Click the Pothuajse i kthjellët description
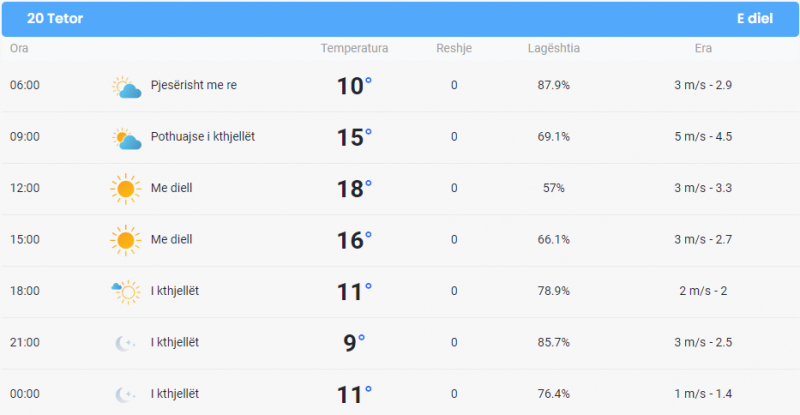This screenshot has height=415, width=800. point(203,136)
